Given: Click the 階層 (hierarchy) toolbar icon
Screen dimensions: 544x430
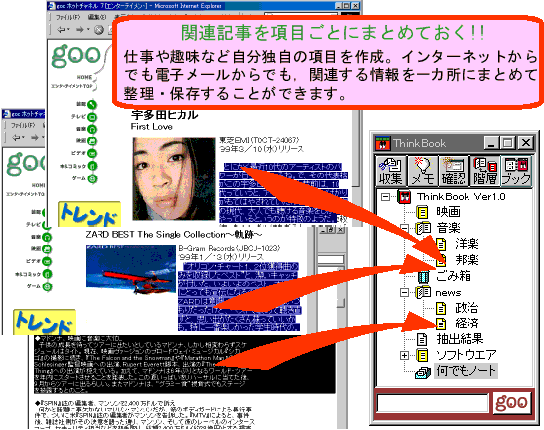Looking at the screenshot, I should pos(484,171).
